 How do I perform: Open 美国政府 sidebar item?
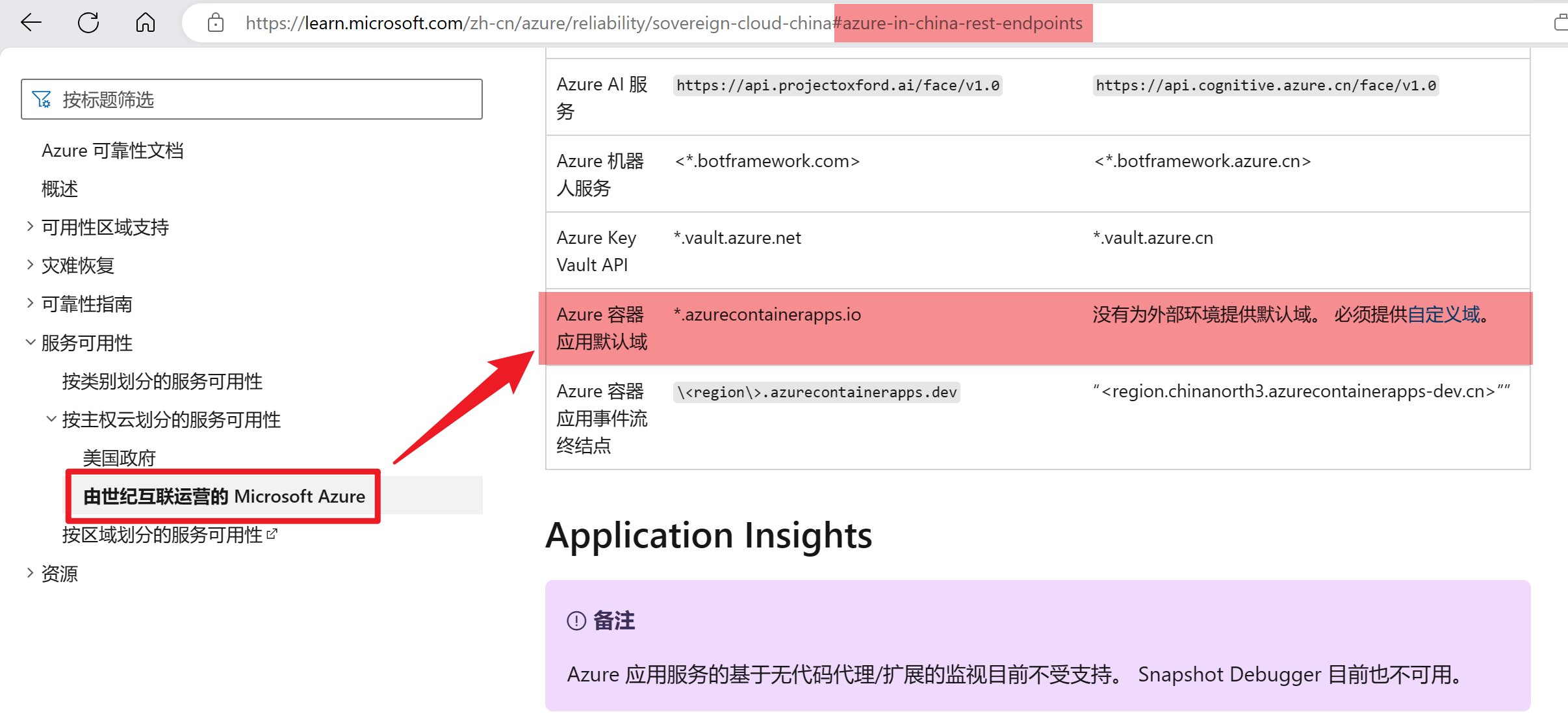point(120,458)
